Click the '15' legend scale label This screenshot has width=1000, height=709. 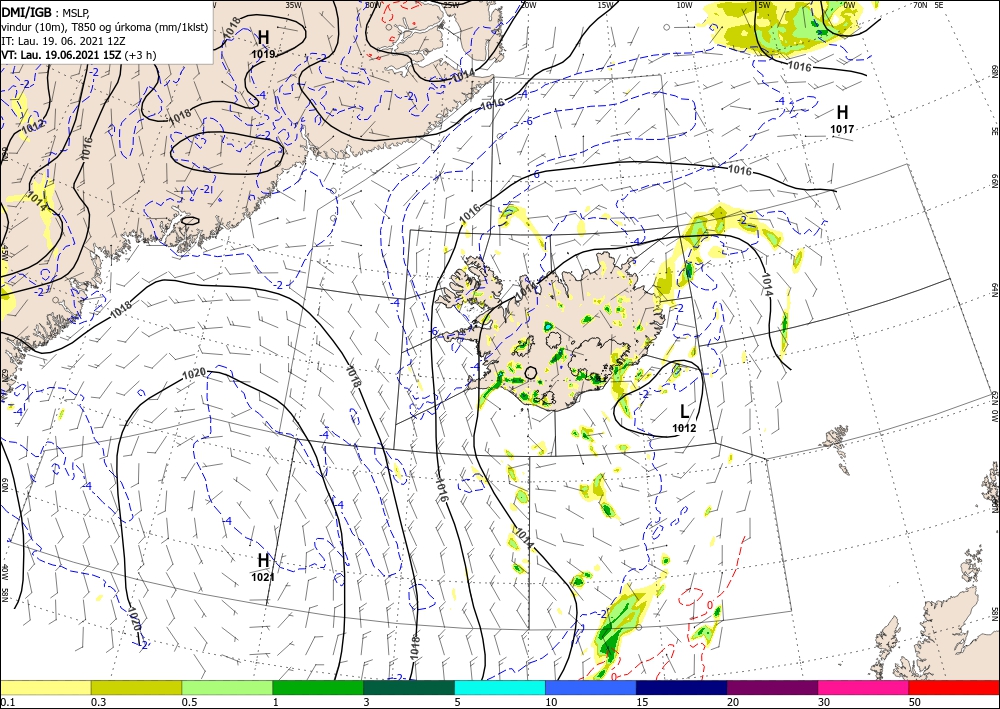coord(642,702)
